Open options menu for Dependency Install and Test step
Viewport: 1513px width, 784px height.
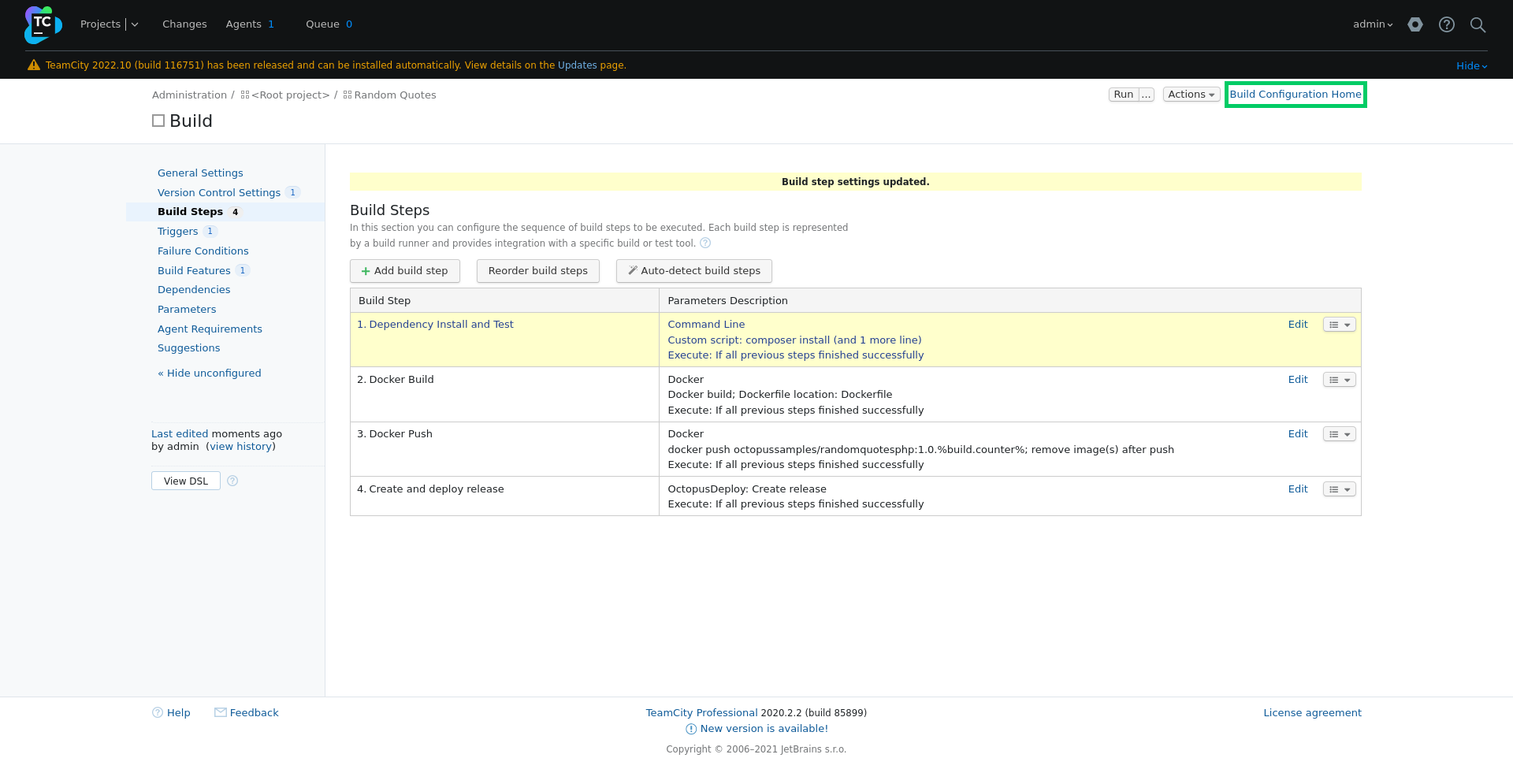coord(1339,325)
